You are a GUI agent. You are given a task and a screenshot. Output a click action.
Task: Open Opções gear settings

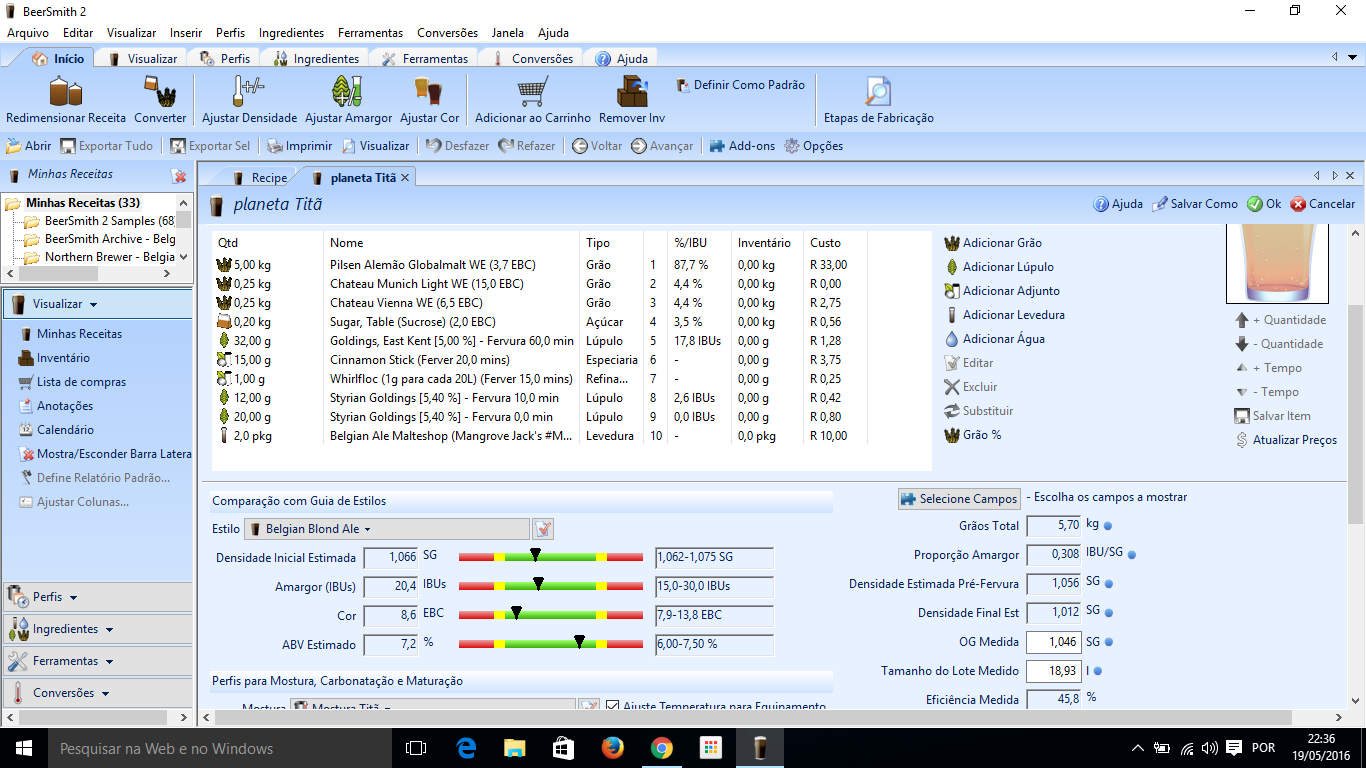point(814,146)
